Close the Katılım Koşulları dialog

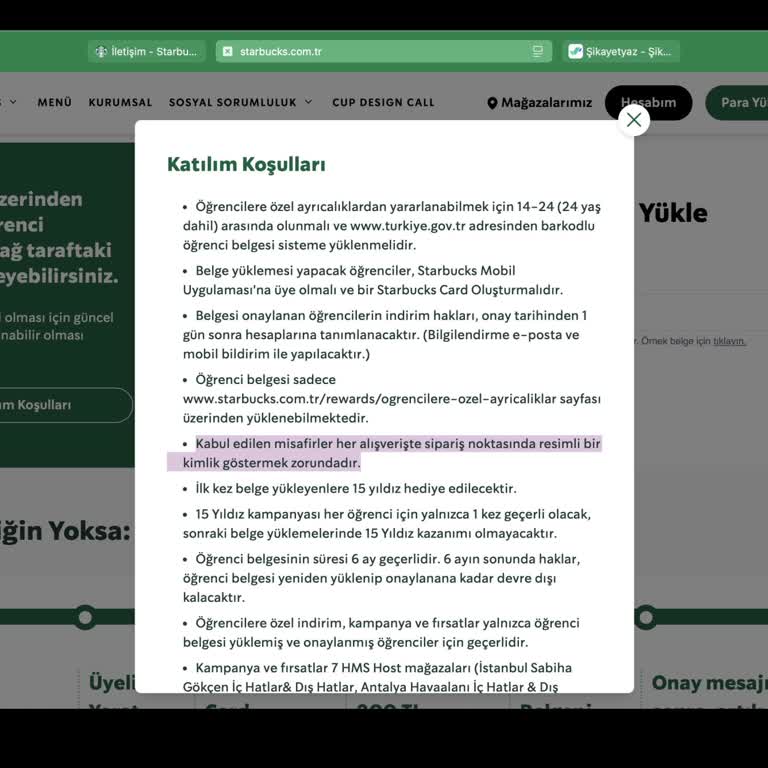(634, 120)
